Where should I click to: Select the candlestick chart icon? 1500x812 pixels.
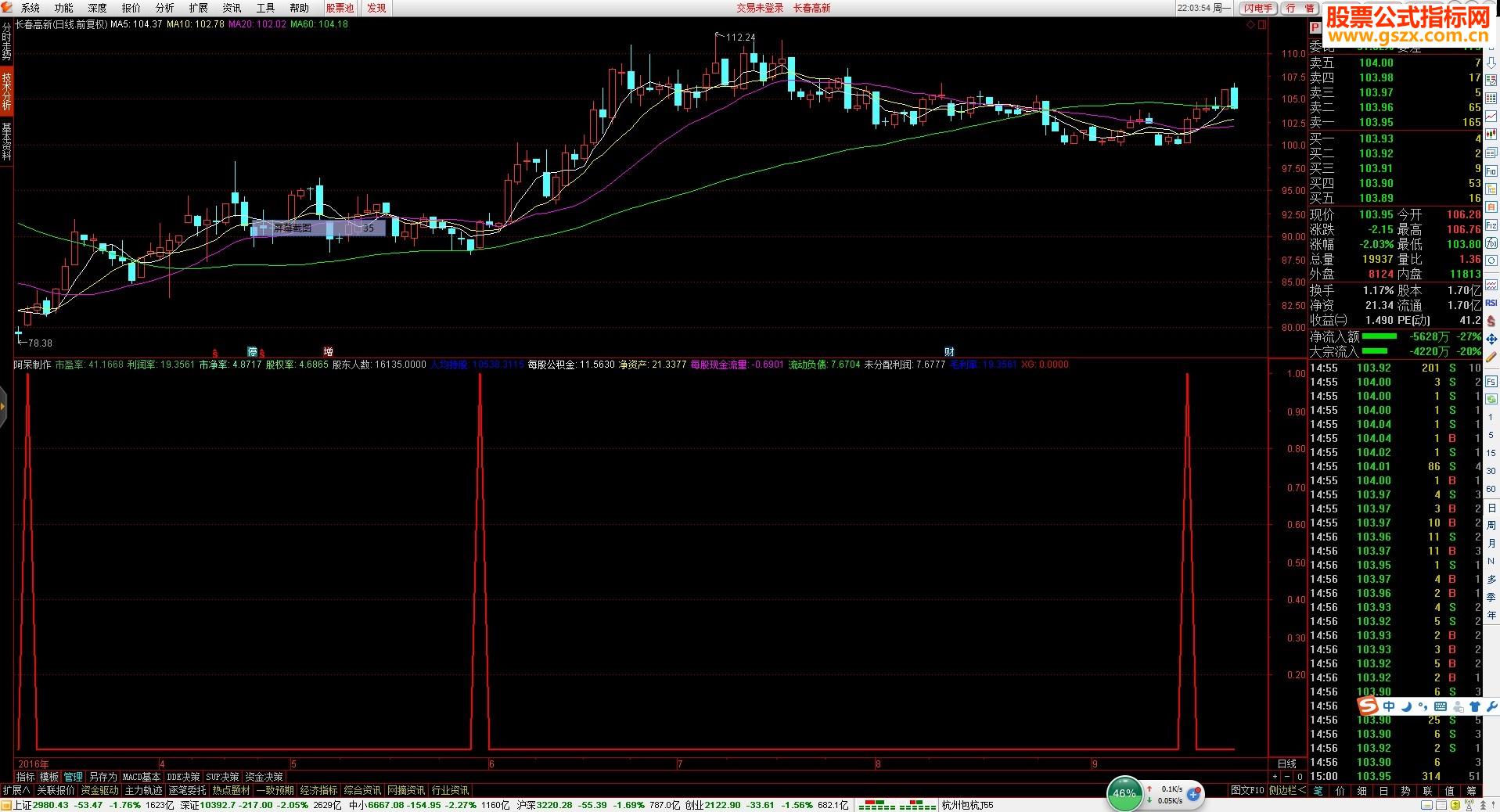[1491, 133]
